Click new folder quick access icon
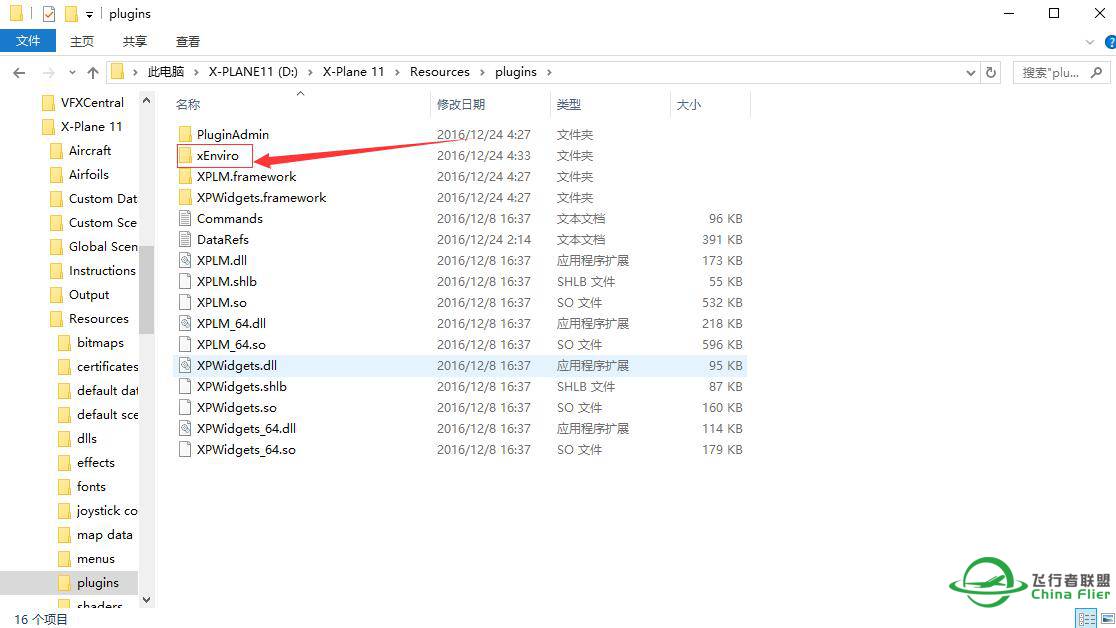1116x628 pixels. (x=70, y=14)
